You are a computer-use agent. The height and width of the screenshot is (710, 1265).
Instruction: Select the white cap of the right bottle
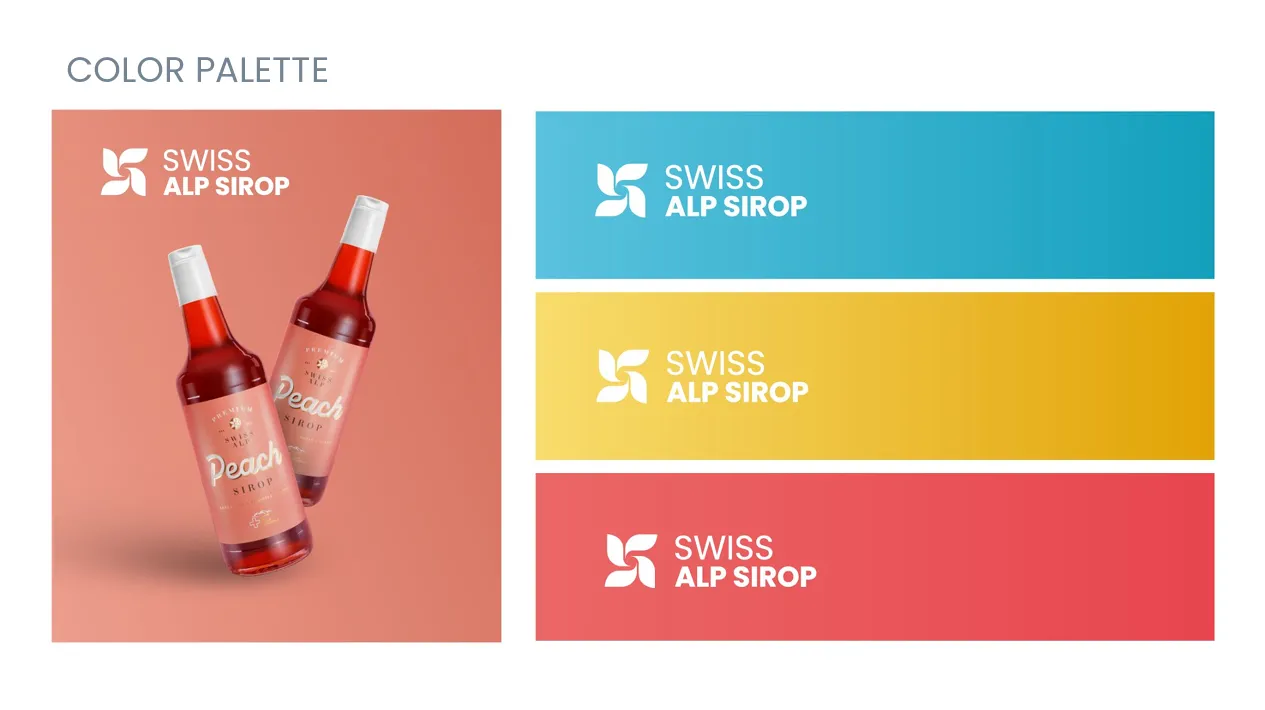(x=363, y=224)
